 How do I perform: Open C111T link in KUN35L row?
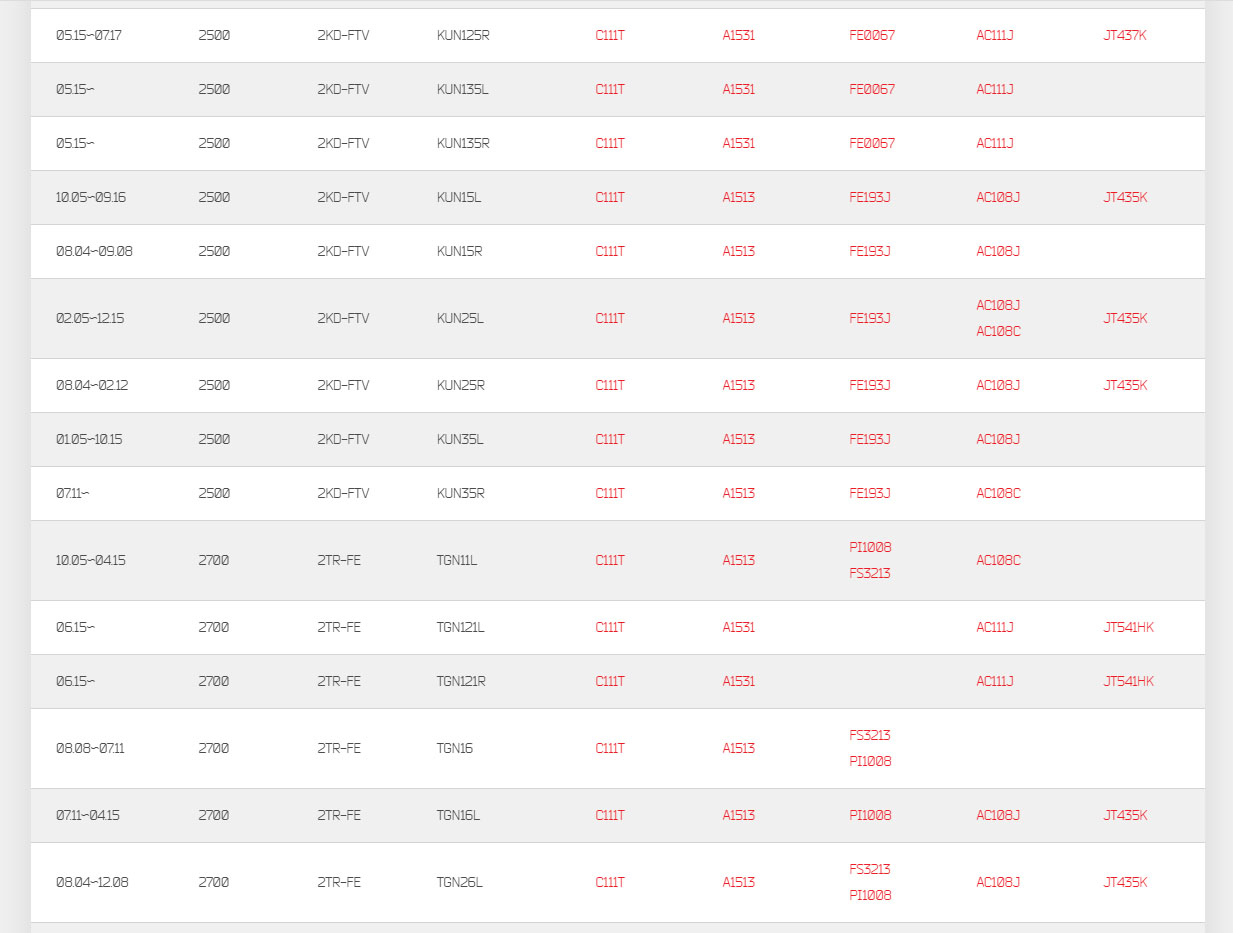(x=610, y=439)
